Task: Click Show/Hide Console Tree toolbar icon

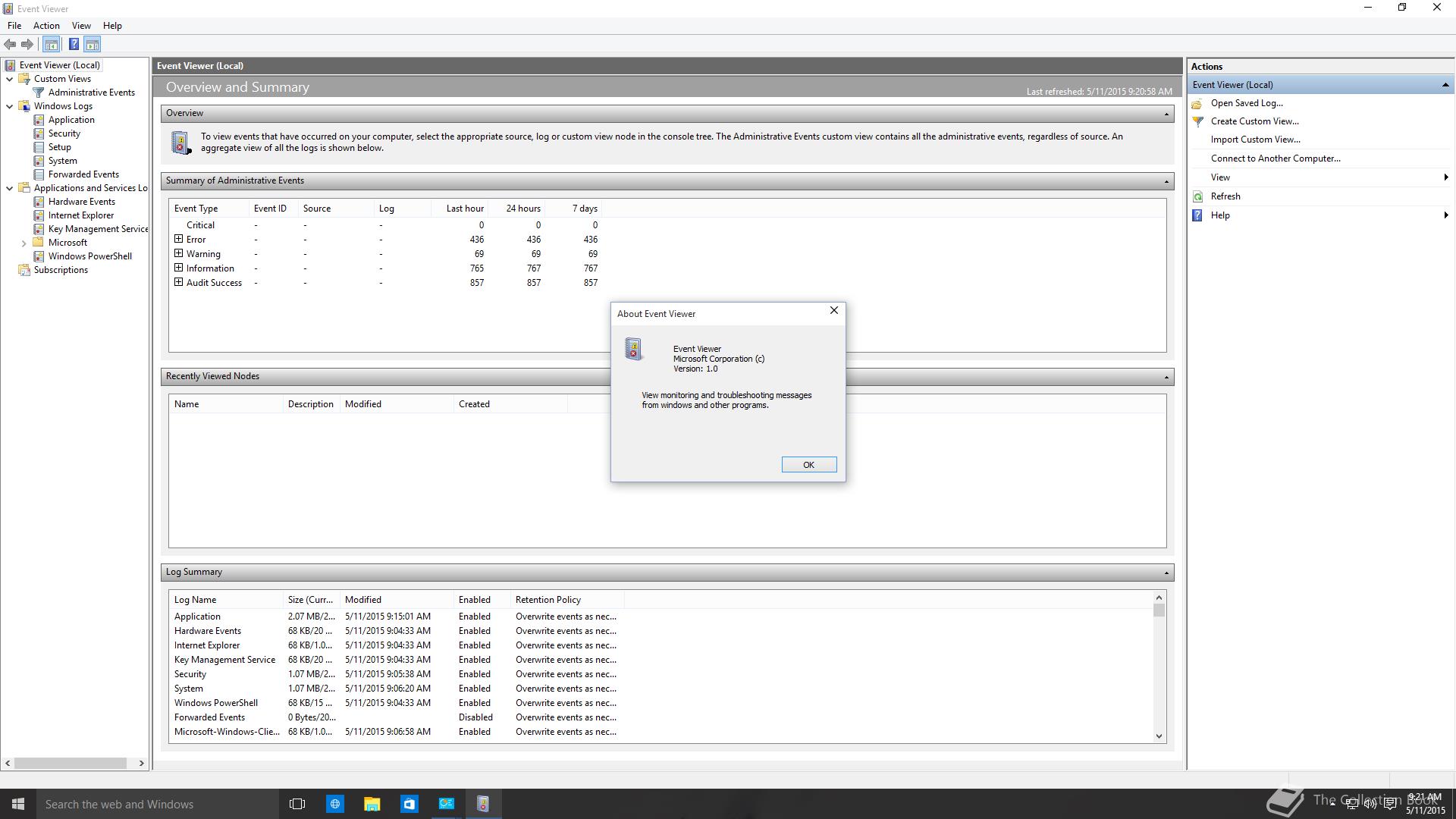Action: [x=51, y=45]
